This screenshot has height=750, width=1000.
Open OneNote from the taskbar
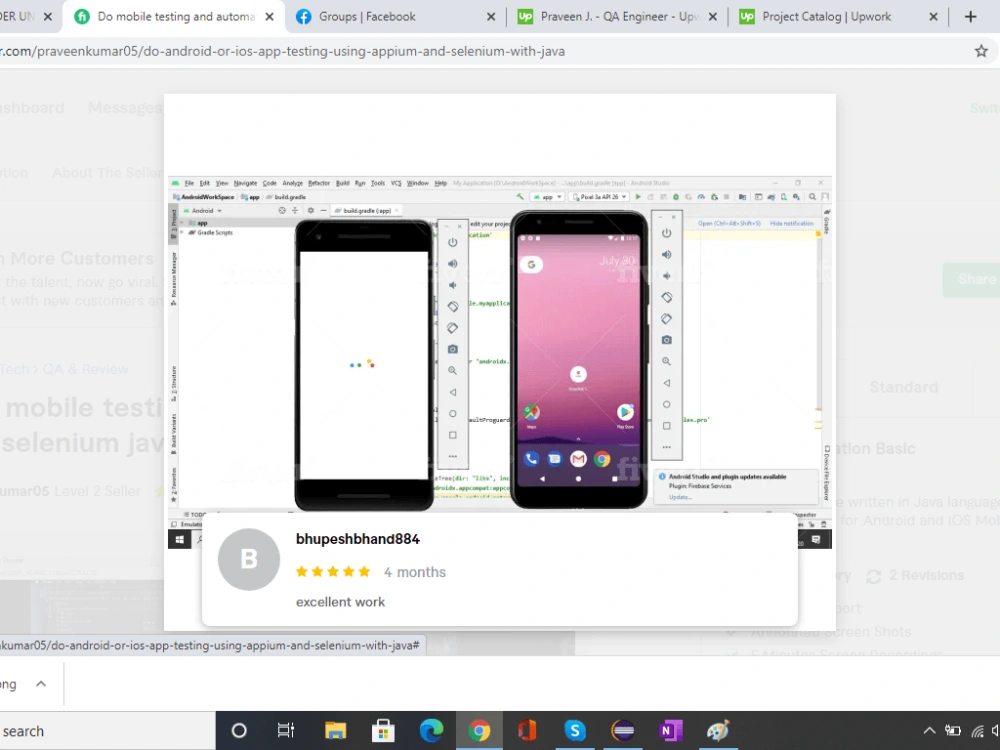670,730
